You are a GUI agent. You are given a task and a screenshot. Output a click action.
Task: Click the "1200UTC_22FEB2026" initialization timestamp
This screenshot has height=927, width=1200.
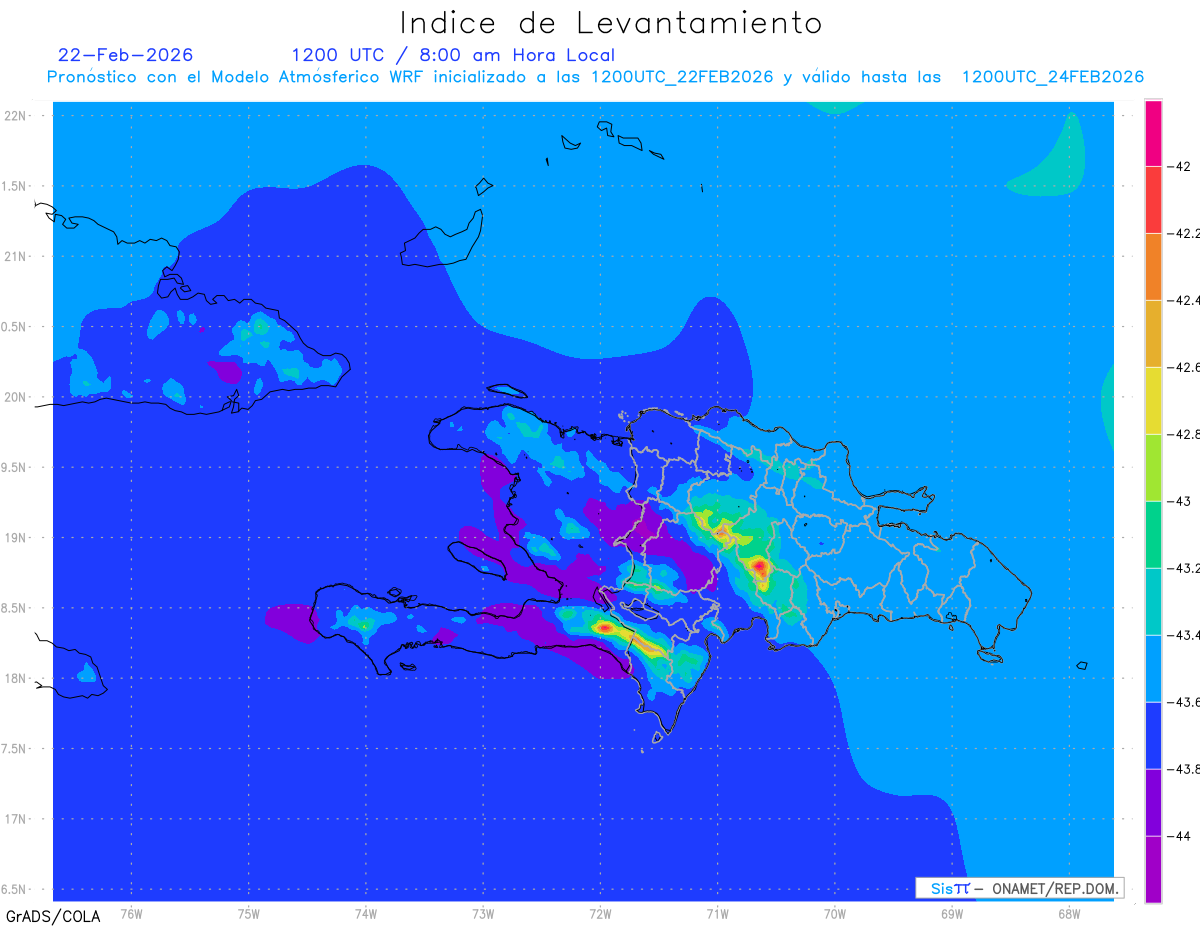[x=682, y=77]
